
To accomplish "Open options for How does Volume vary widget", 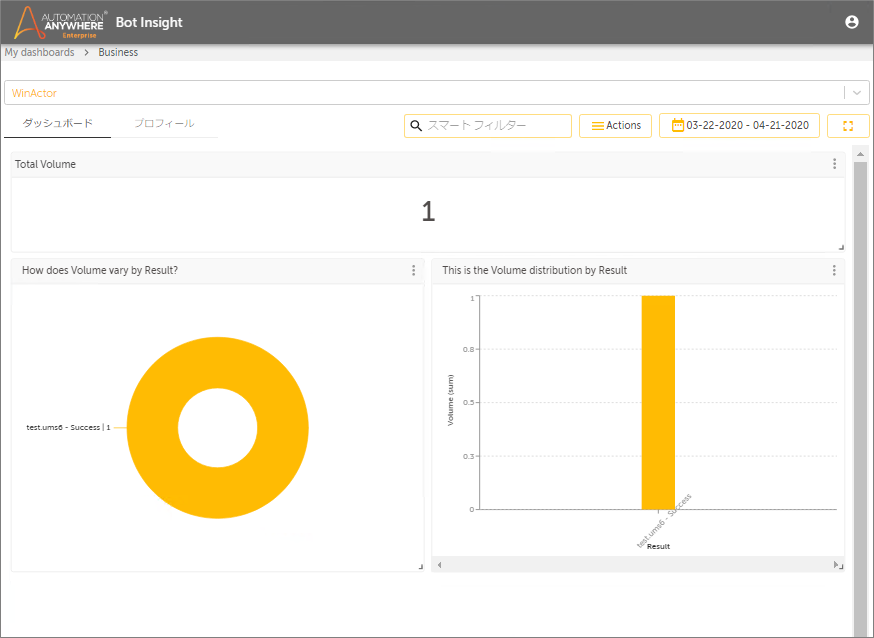I will (x=414, y=270).
